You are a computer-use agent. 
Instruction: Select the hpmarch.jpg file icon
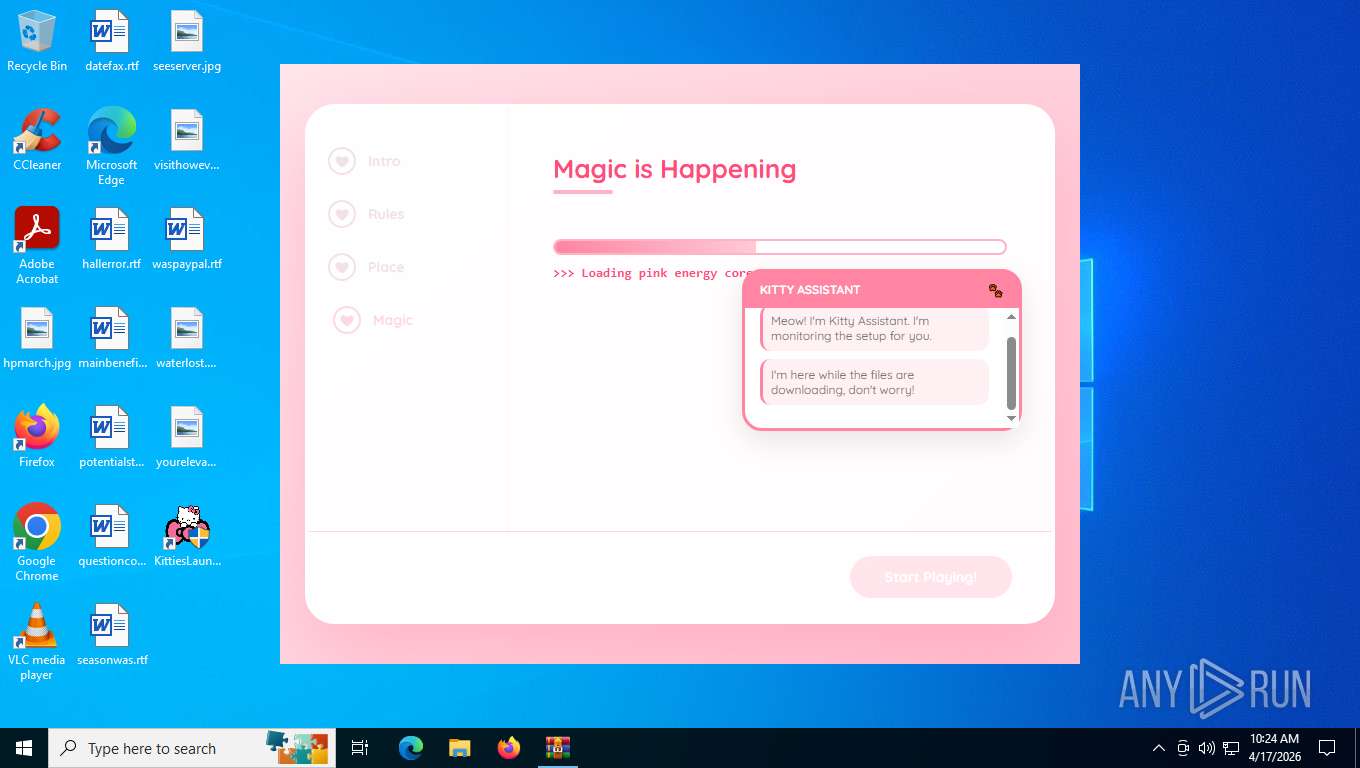tap(37, 338)
